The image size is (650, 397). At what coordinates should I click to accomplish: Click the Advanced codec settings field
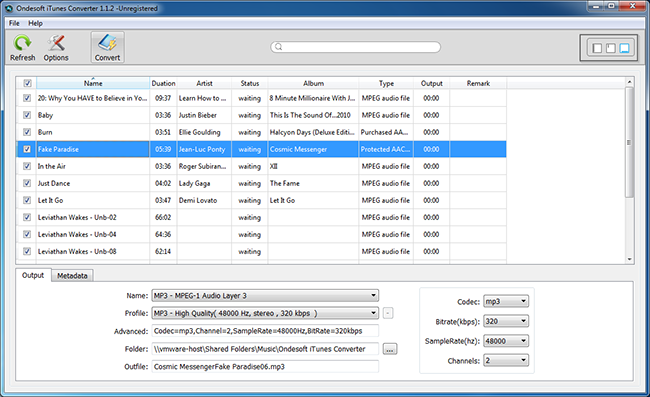coord(265,331)
